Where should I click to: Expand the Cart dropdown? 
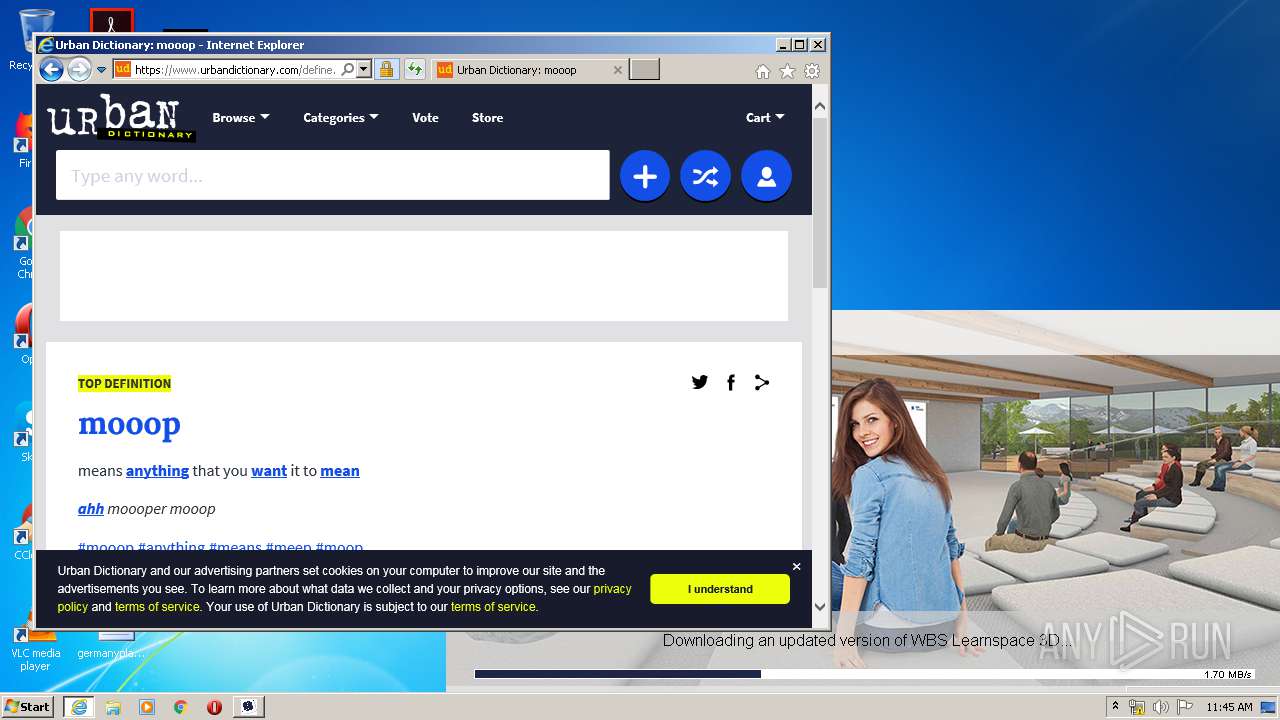(765, 117)
